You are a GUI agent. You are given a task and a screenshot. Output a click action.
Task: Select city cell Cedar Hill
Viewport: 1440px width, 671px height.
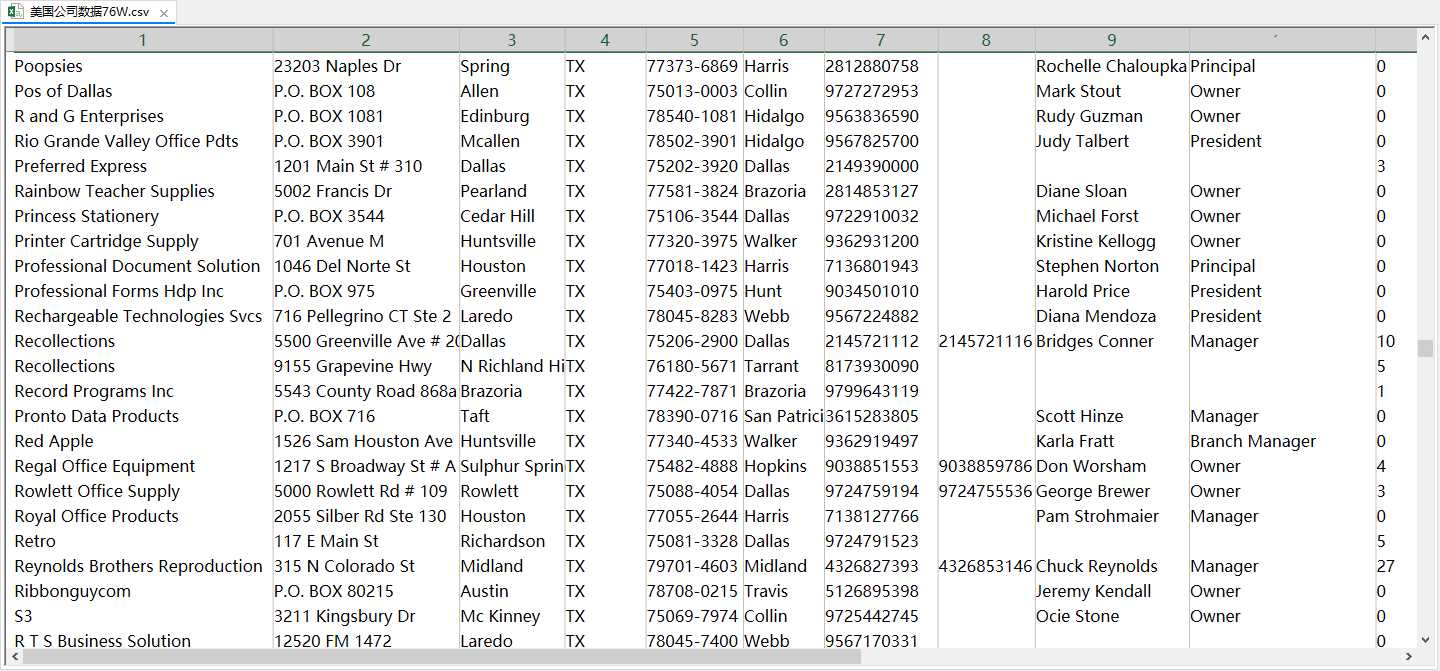point(512,216)
